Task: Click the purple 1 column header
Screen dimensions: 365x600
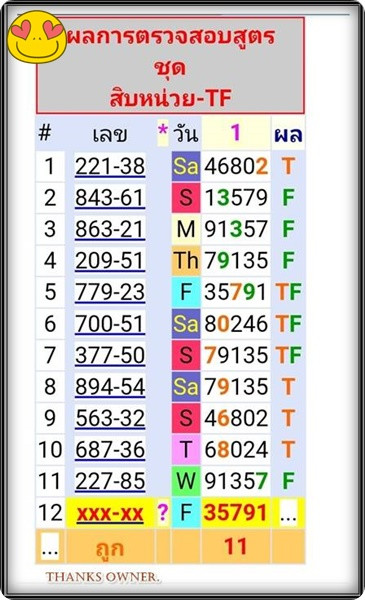Action: tap(236, 133)
